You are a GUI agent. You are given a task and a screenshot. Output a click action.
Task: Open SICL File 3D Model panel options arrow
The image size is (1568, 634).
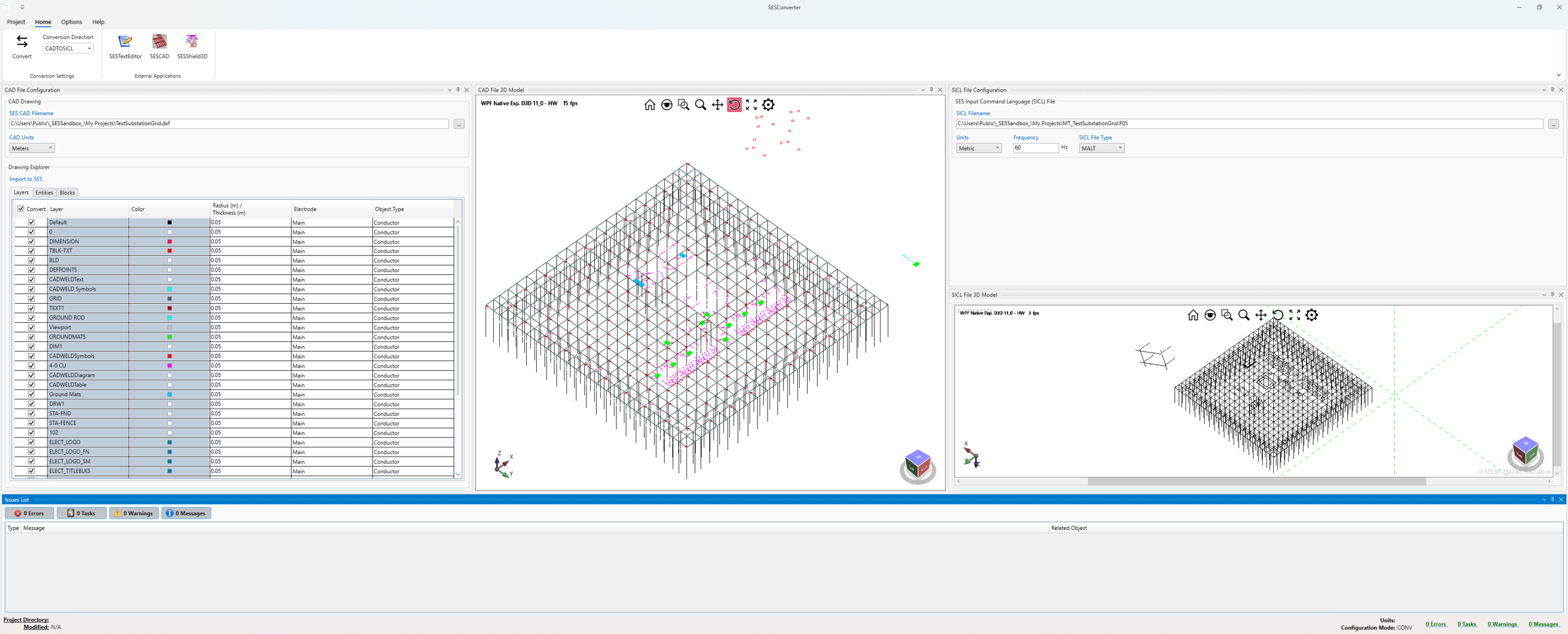point(1544,295)
